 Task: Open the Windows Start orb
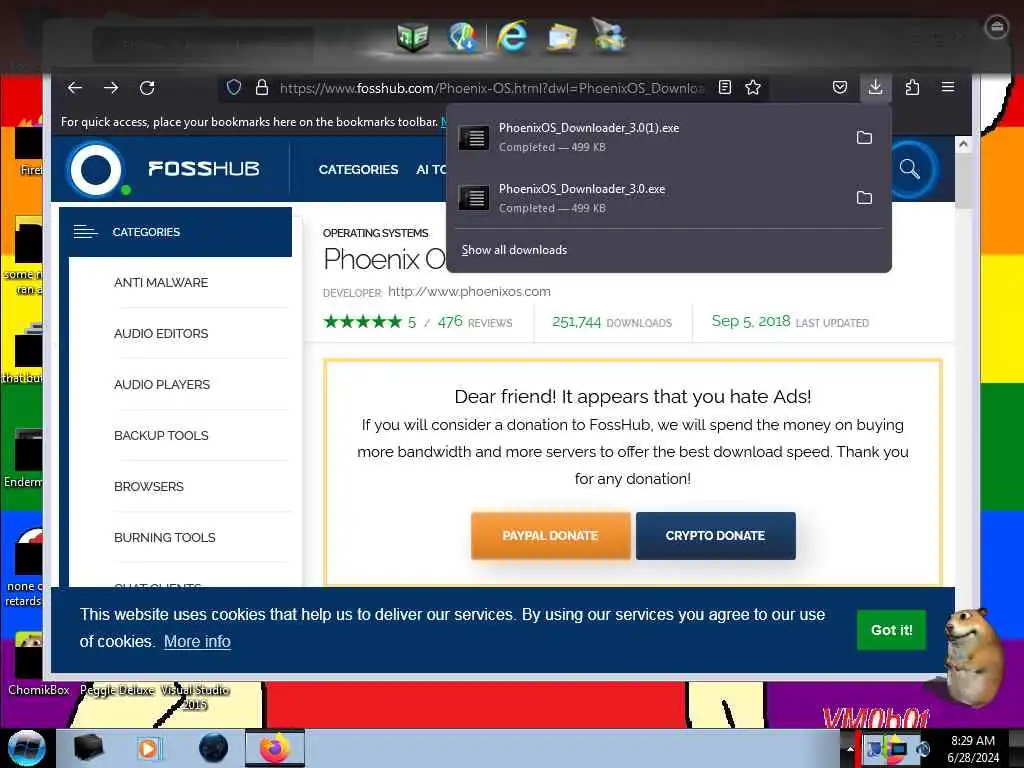[27, 748]
